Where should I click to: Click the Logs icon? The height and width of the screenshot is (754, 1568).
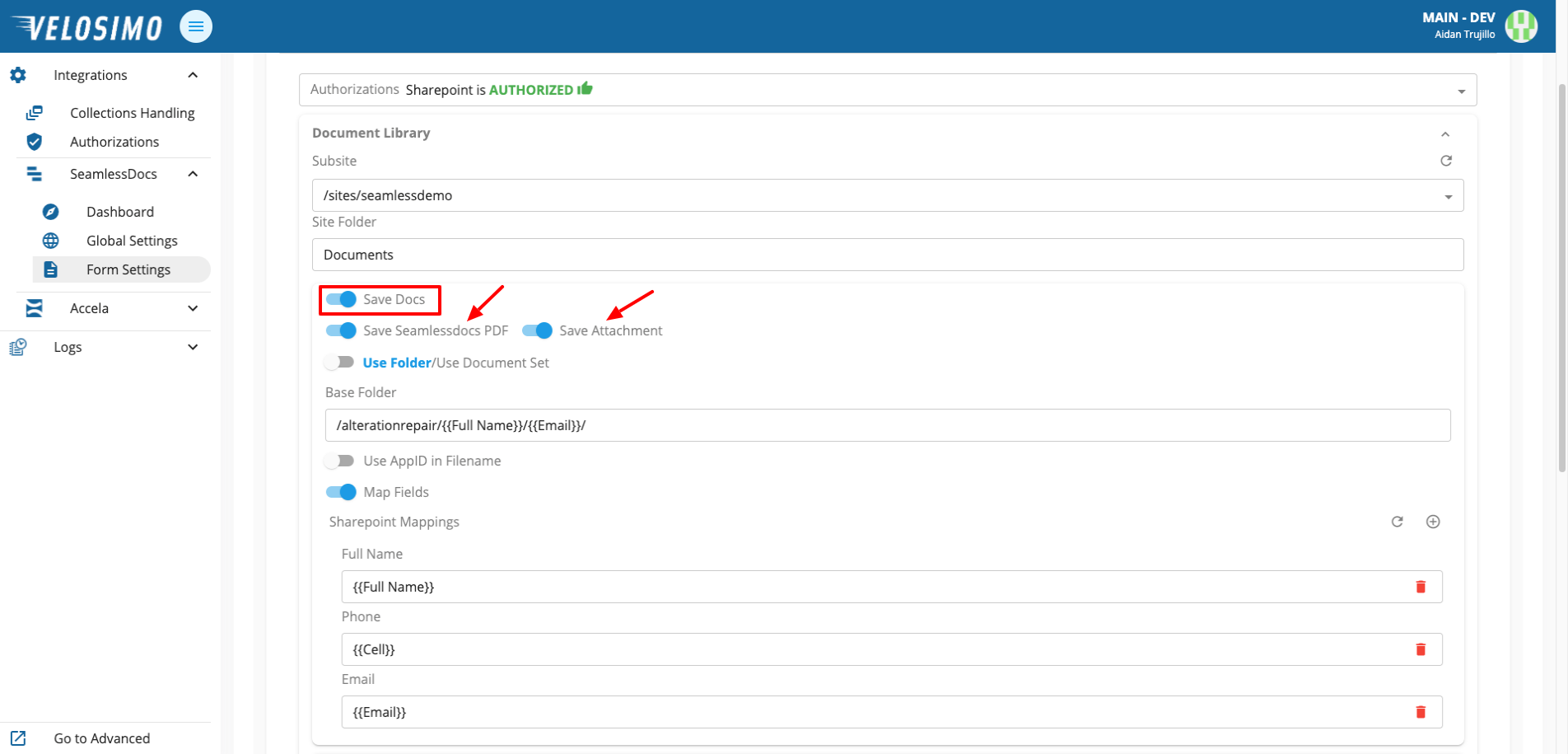click(18, 347)
